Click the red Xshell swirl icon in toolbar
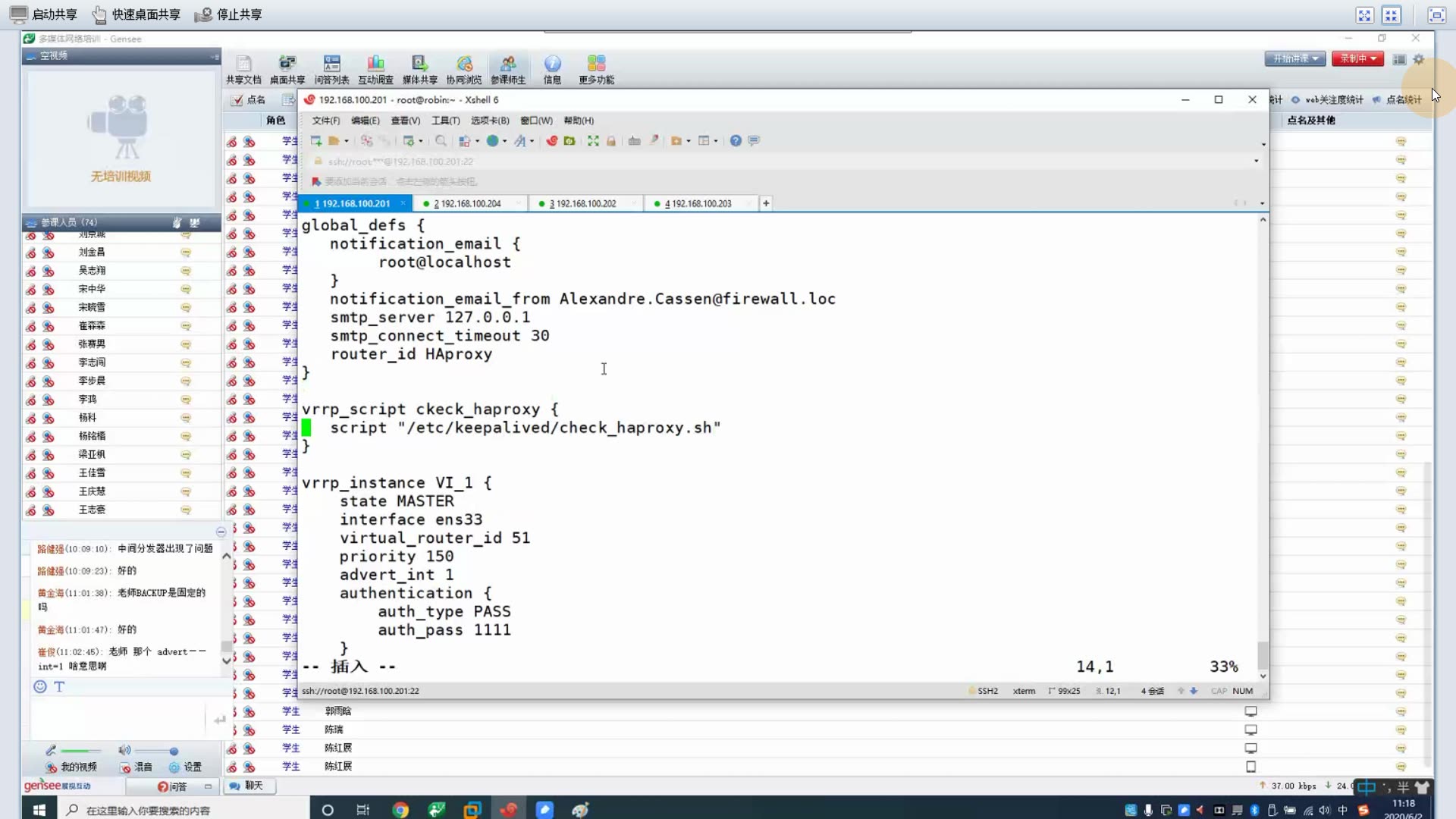Image resolution: width=1456 pixels, height=819 pixels. point(552,141)
